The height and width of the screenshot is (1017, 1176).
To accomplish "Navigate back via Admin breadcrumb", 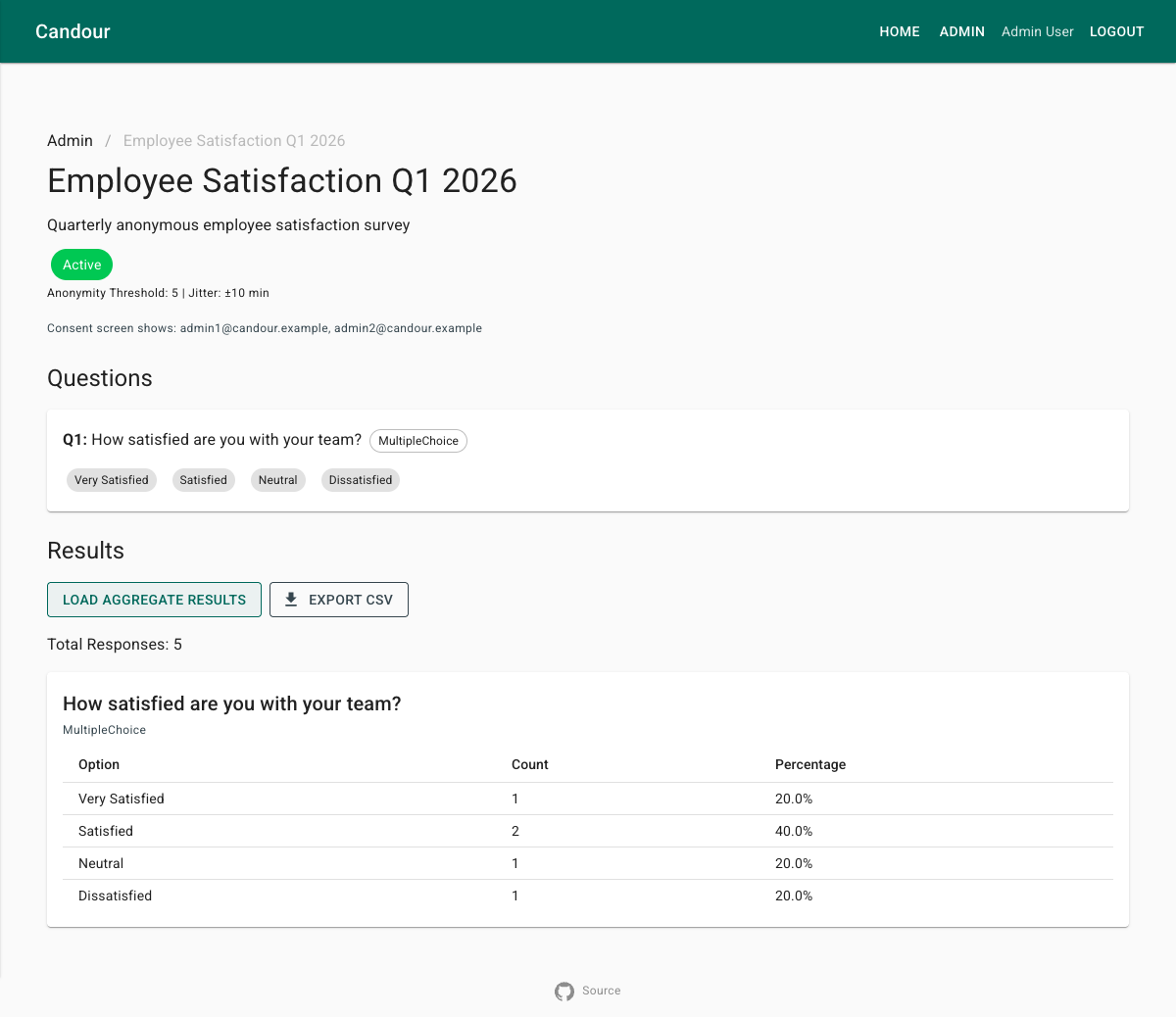I will [x=71, y=140].
